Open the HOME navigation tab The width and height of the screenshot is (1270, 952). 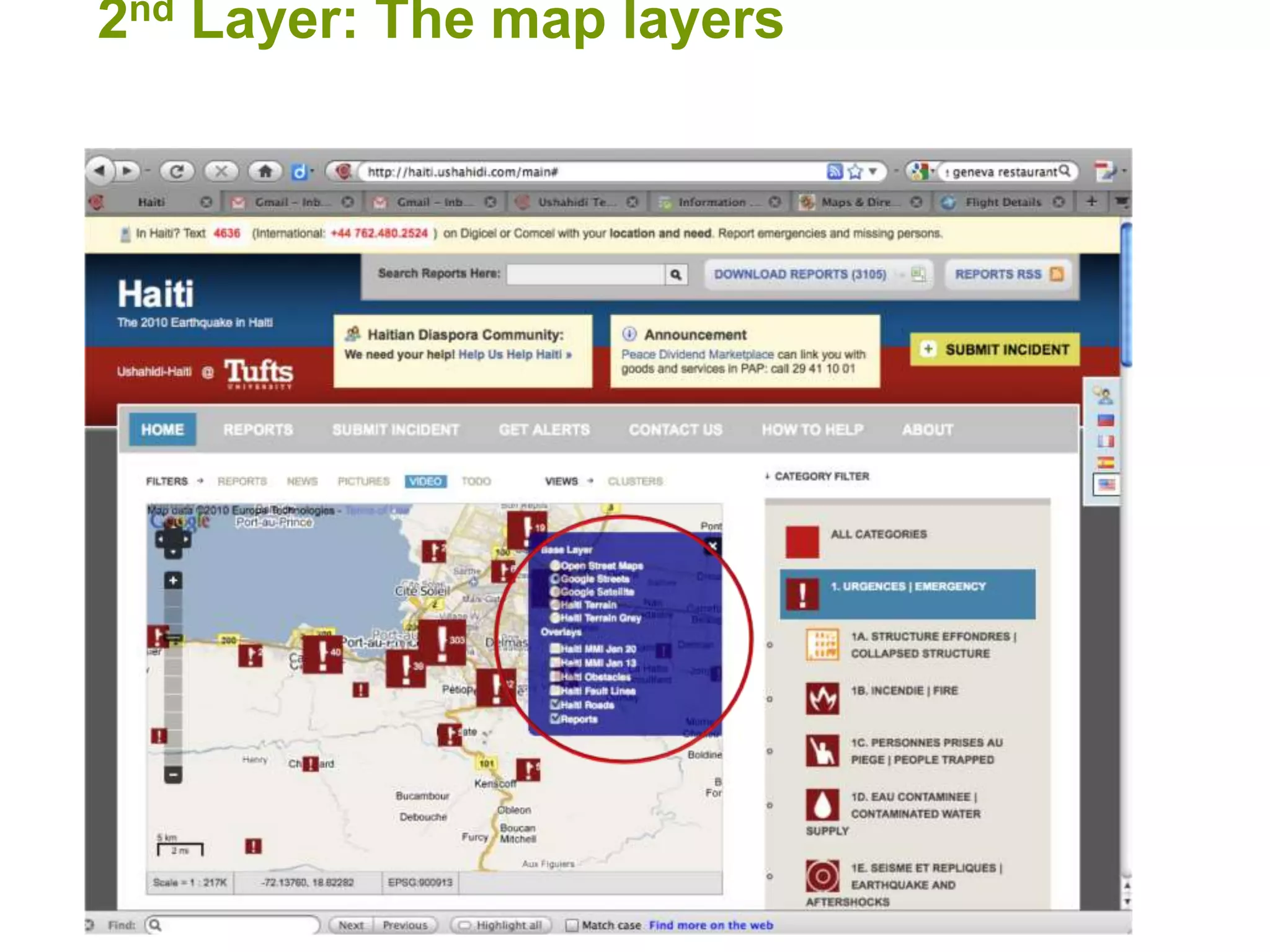click(x=162, y=430)
